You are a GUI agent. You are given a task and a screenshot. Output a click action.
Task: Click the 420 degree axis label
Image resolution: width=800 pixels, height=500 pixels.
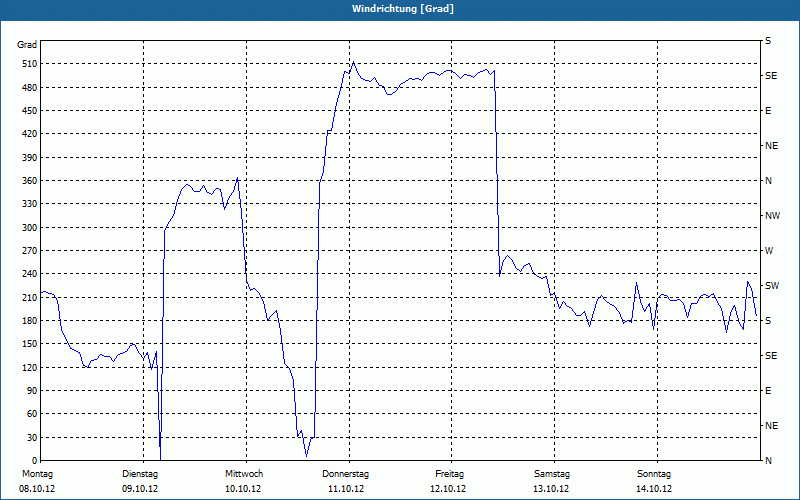pos(29,134)
